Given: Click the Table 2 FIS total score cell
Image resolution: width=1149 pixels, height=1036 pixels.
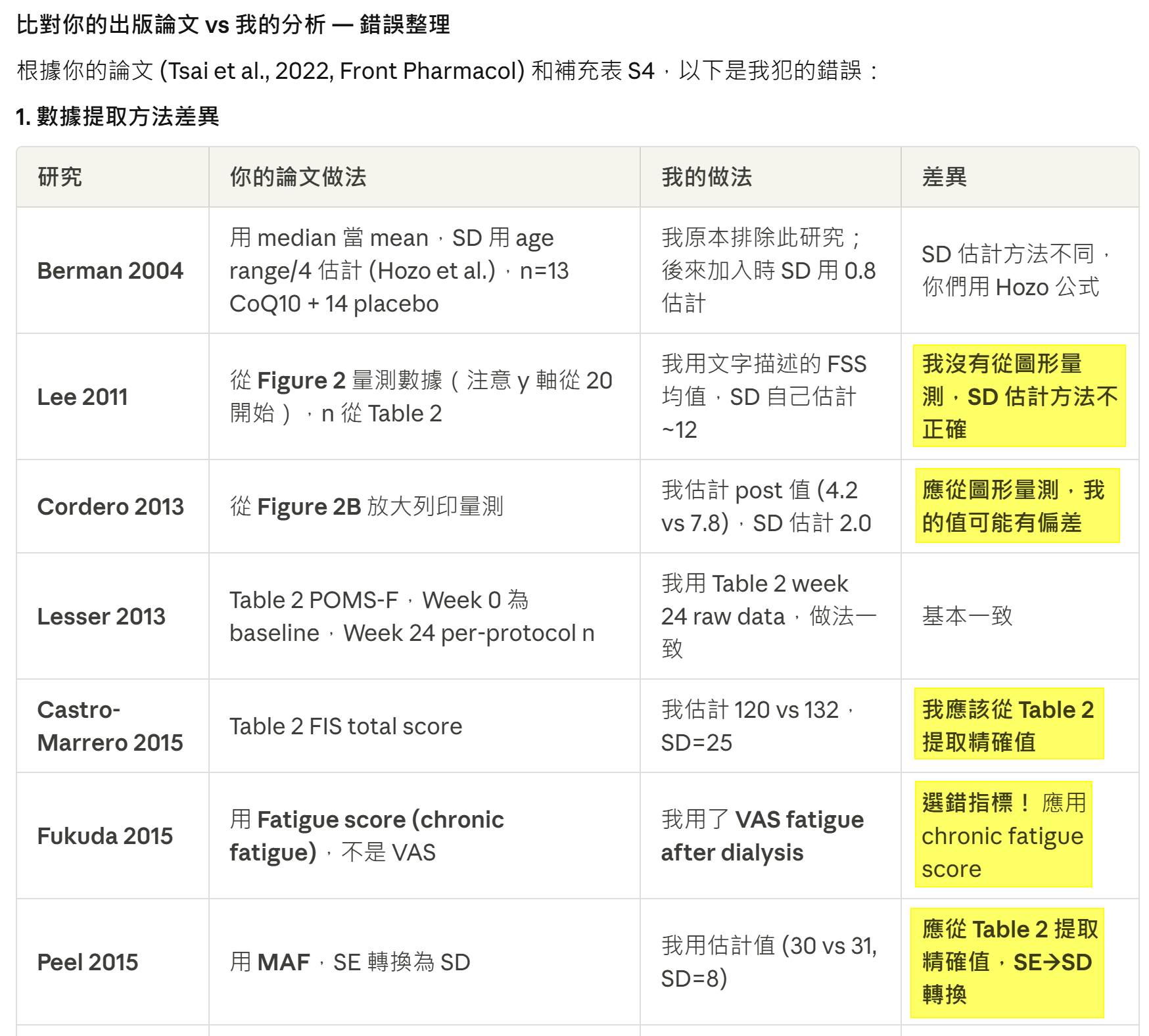Looking at the screenshot, I should [346, 726].
